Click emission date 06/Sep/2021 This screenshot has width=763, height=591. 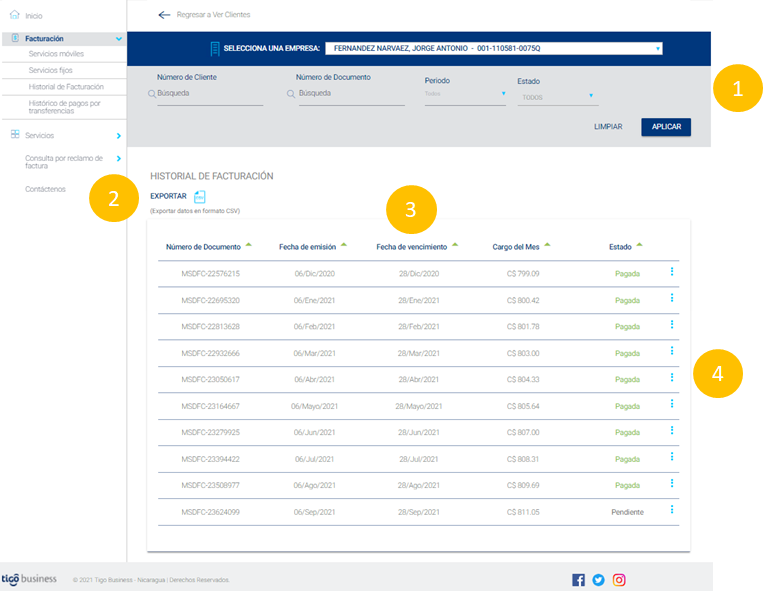coord(314,512)
